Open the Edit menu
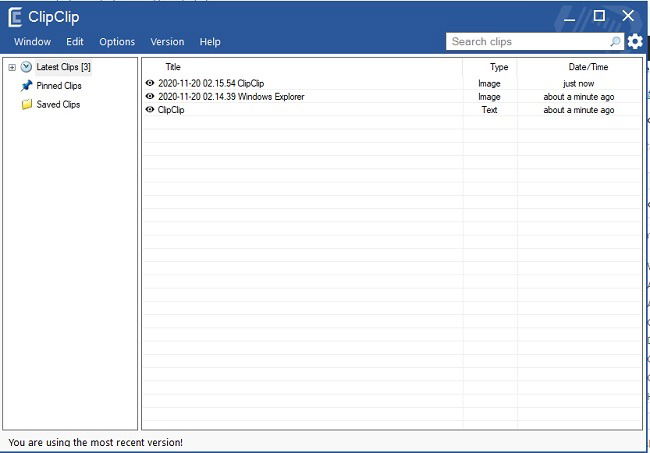 coord(75,42)
